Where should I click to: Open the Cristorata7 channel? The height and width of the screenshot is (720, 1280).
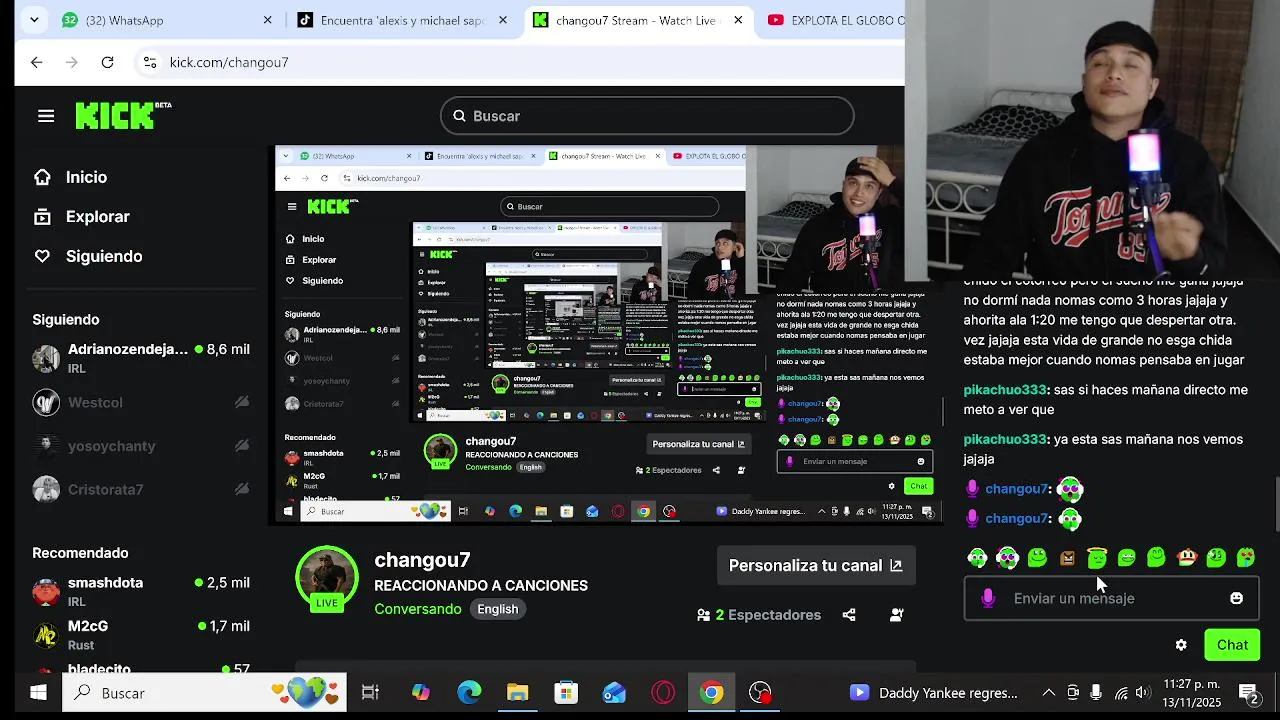[x=141, y=489]
